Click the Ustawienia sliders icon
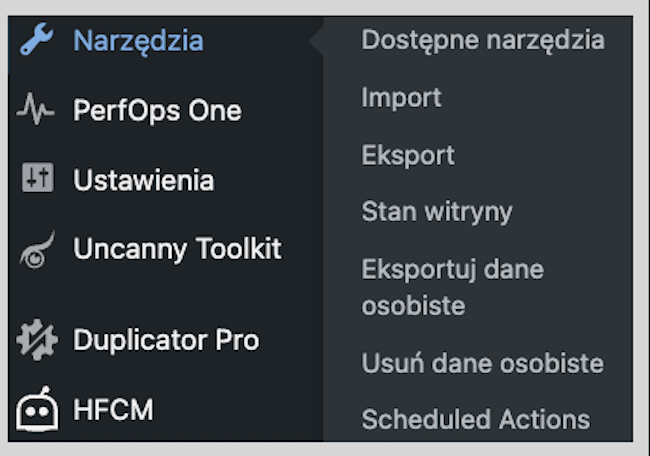This screenshot has height=456, width=650. click(37, 180)
